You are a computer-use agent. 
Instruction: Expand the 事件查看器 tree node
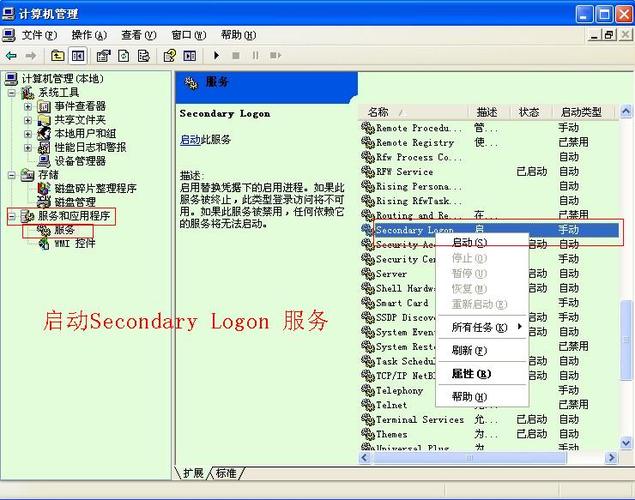pyautogui.click(x=28, y=106)
